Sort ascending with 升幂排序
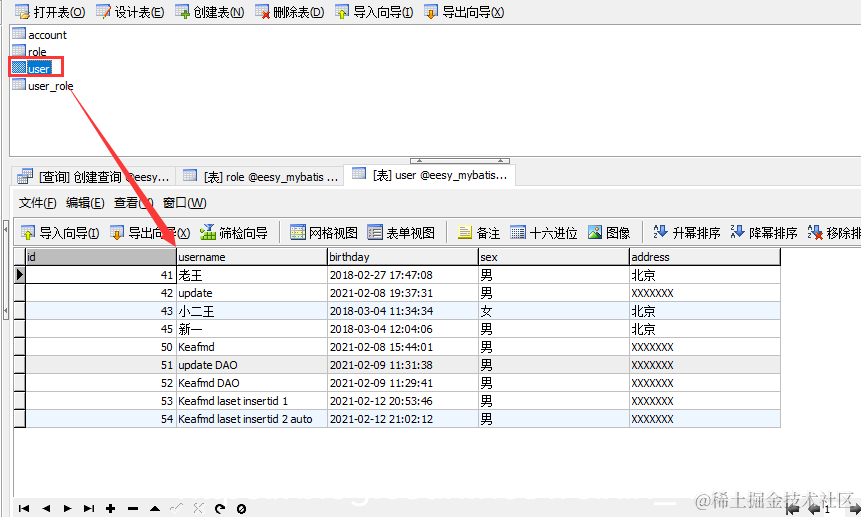Screen dimensions: 861x517 click(x=686, y=233)
